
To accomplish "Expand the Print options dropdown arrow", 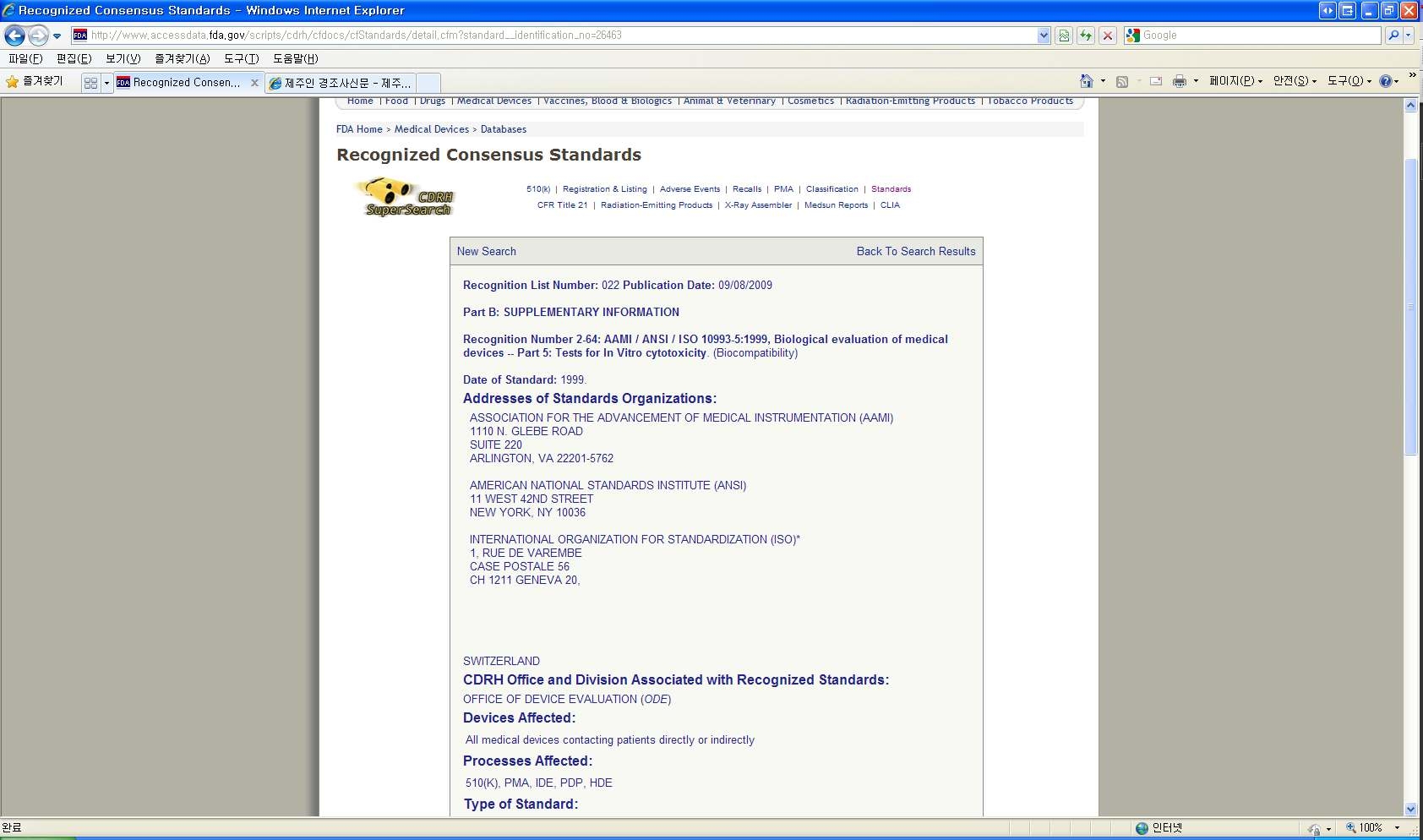I will tap(1196, 81).
